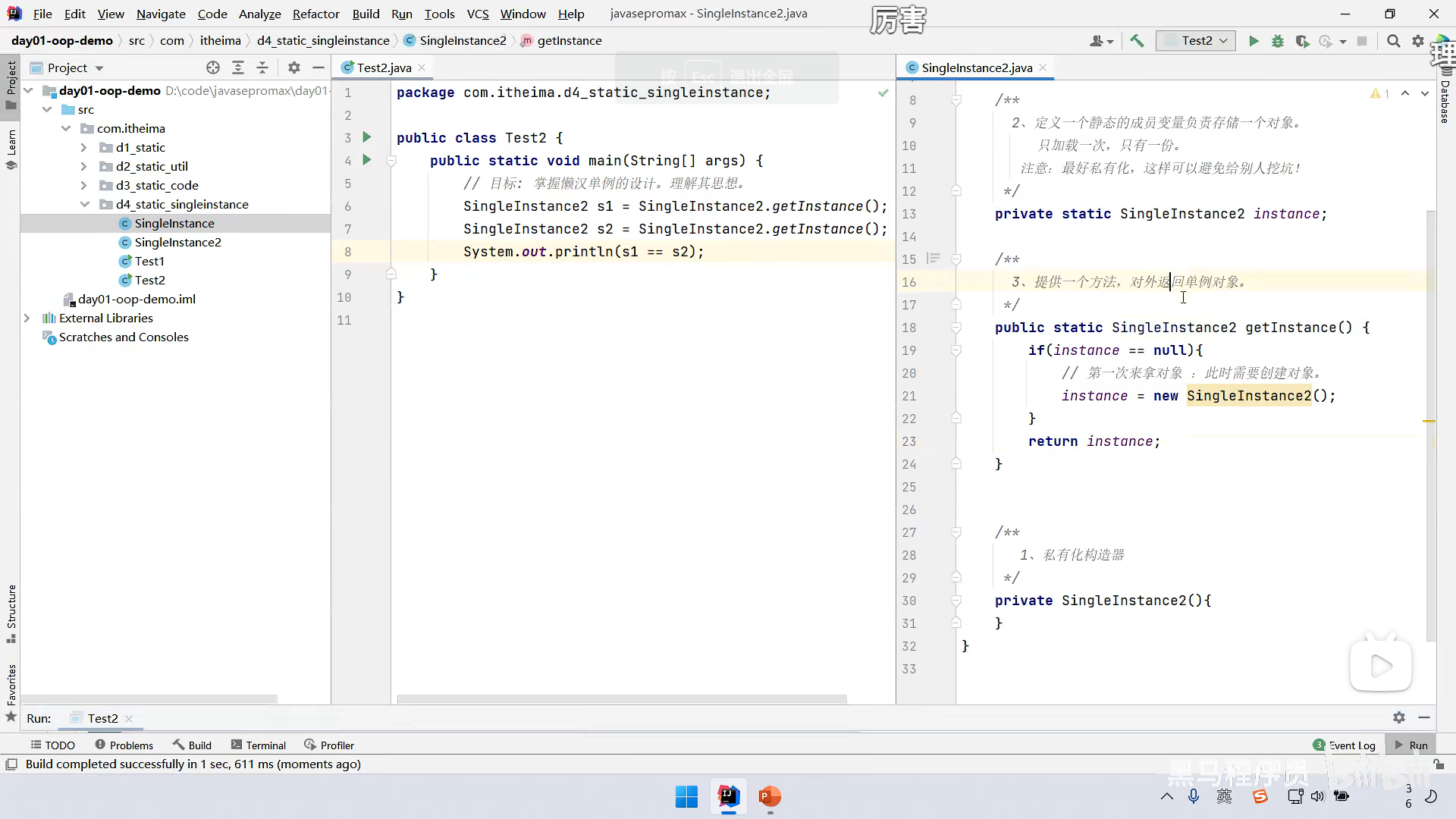
Task: Open the Test2 run configuration dropdown
Action: click(1196, 41)
